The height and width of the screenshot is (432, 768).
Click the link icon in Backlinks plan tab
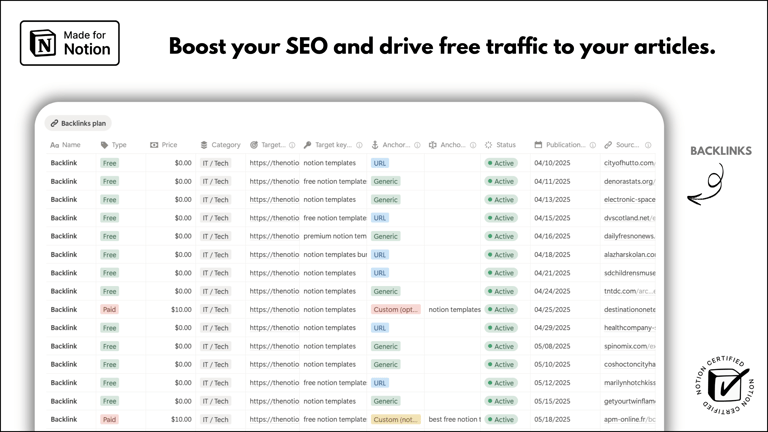(x=54, y=123)
